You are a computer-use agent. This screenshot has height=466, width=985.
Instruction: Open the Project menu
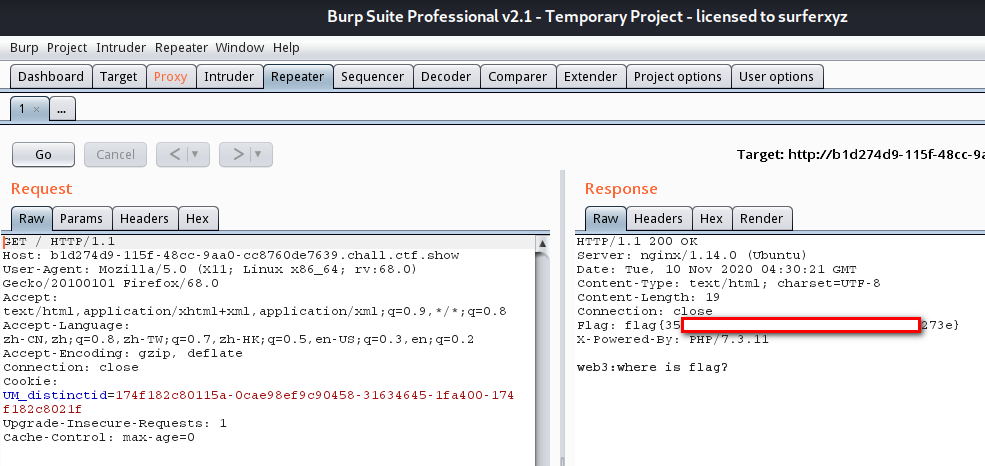point(67,48)
